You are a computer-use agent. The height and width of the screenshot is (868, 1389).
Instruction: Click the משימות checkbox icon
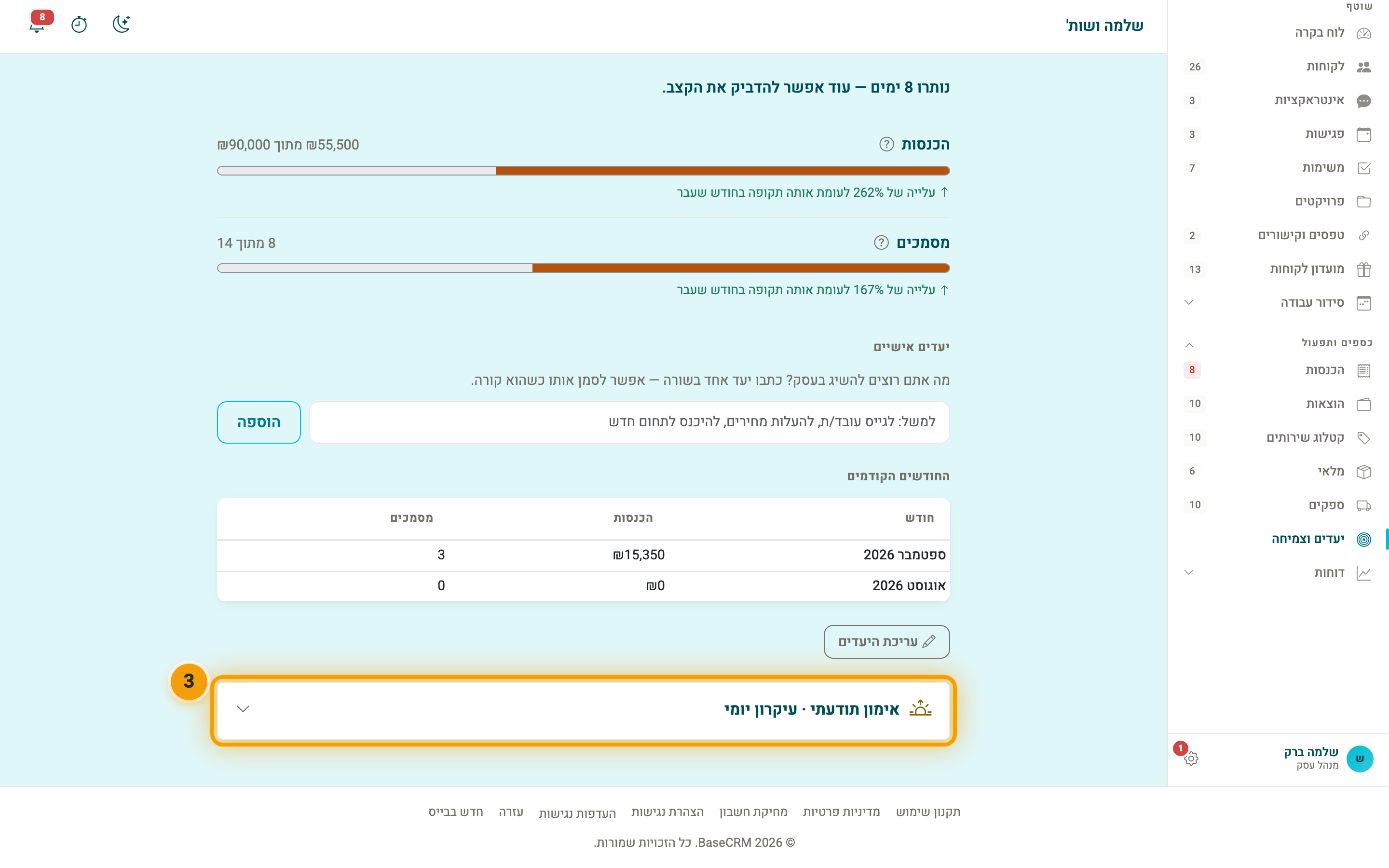pyautogui.click(x=1364, y=168)
